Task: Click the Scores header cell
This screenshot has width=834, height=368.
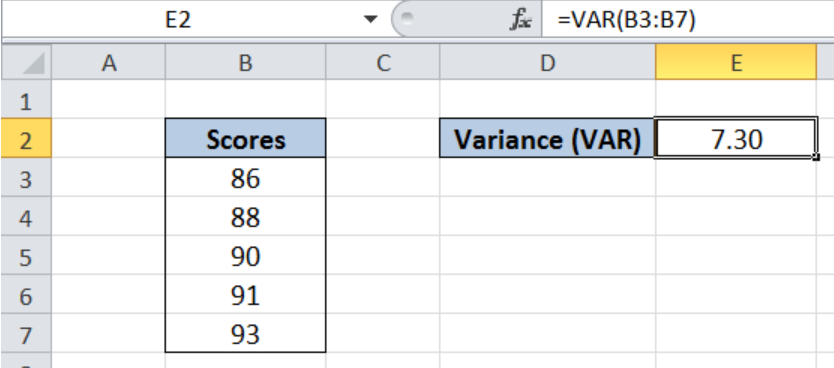Action: pyautogui.click(x=245, y=138)
